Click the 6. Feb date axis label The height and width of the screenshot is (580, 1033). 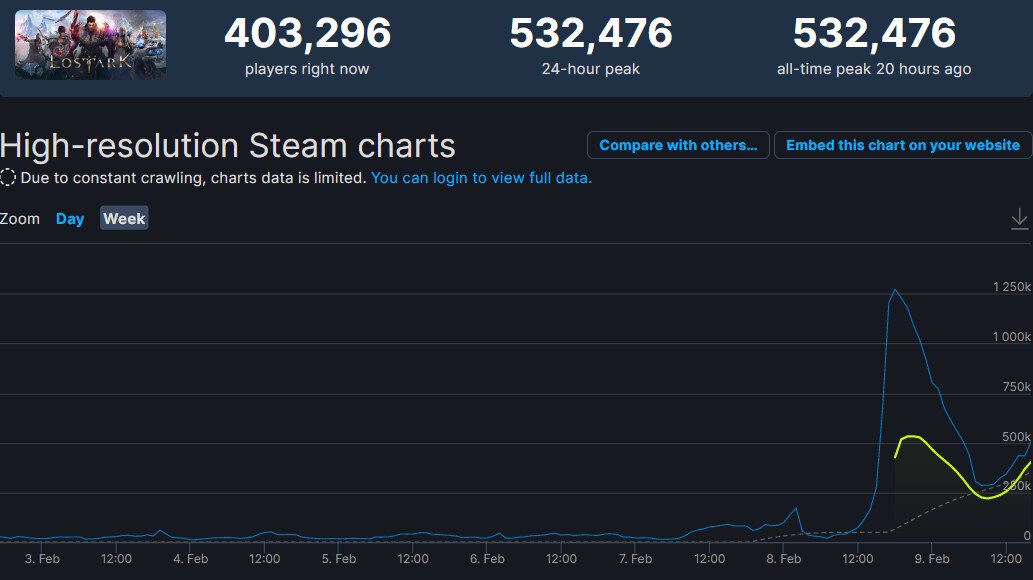pos(487,559)
